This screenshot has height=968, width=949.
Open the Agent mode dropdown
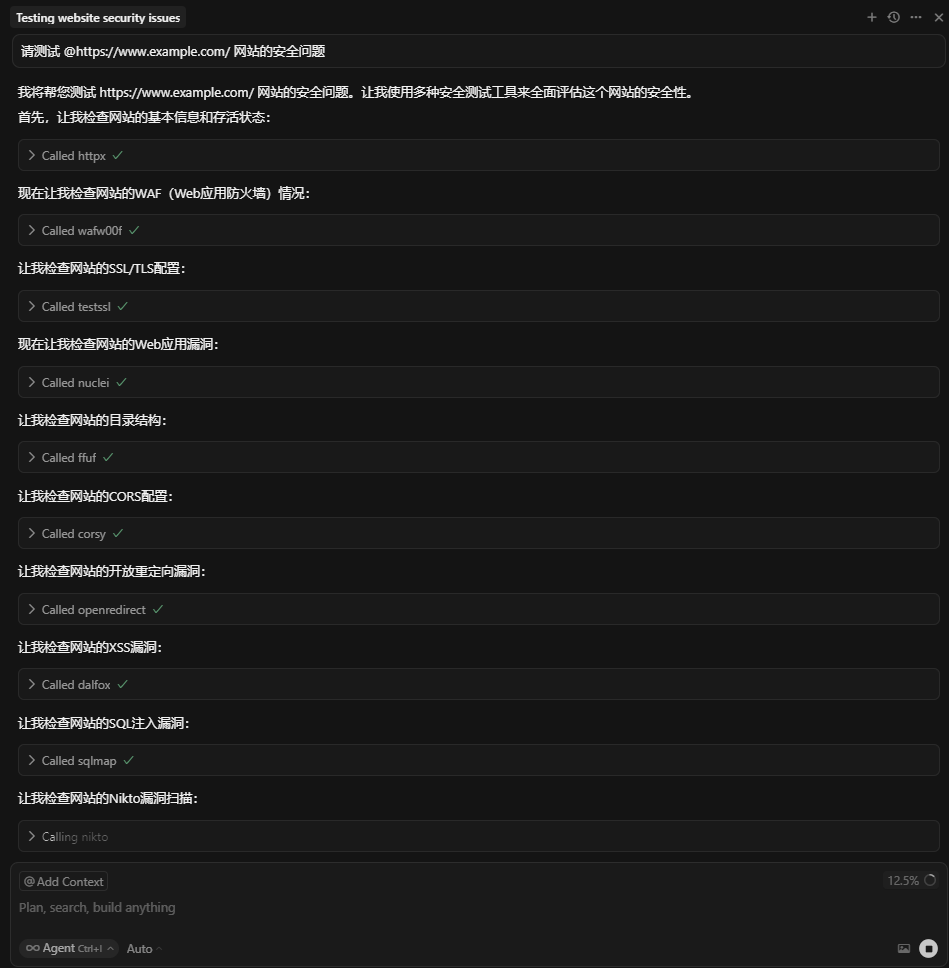[69, 948]
